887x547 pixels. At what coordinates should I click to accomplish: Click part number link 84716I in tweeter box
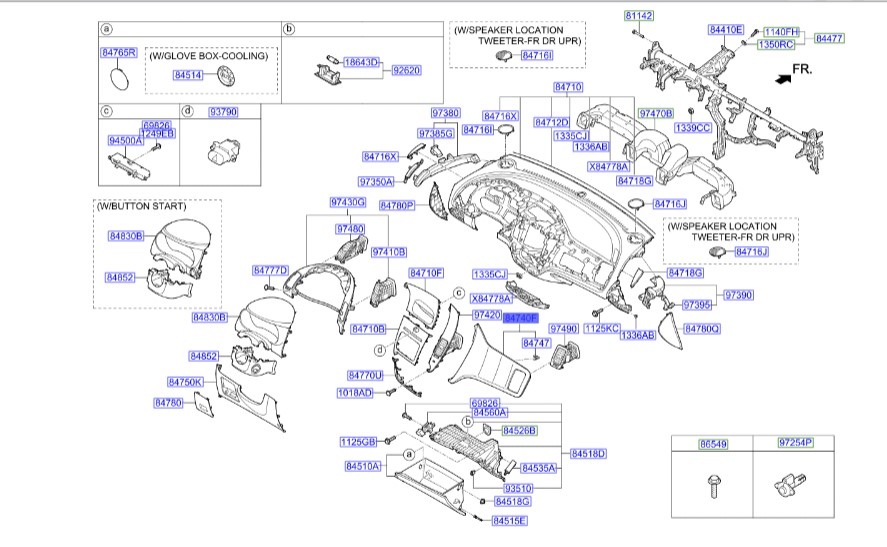tap(537, 55)
